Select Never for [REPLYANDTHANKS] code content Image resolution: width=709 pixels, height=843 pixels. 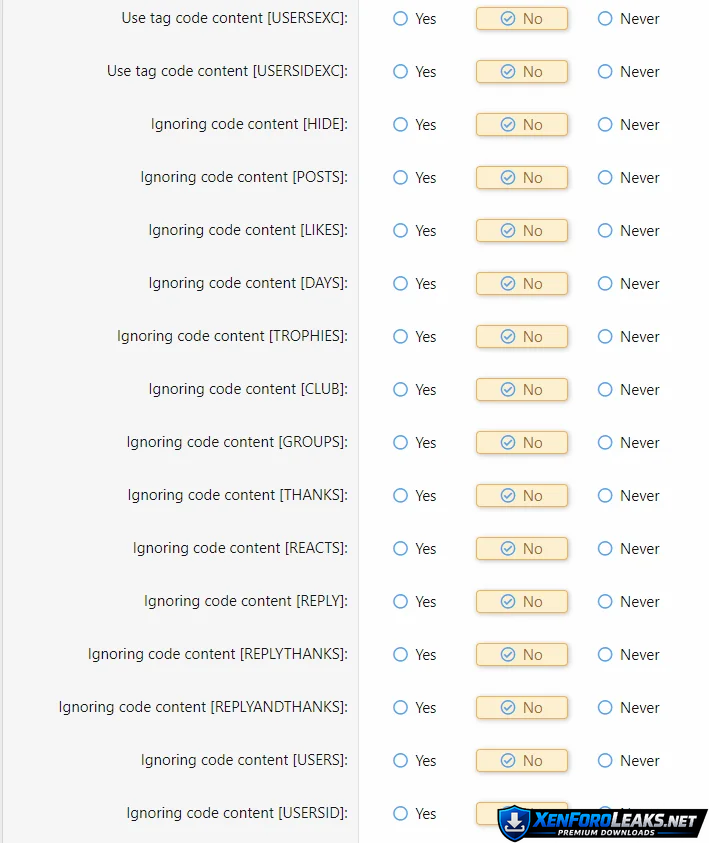coord(605,708)
